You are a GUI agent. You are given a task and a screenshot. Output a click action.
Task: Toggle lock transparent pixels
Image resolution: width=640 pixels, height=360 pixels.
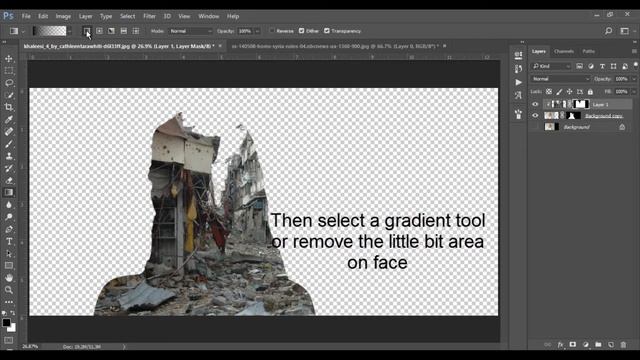(x=549, y=92)
